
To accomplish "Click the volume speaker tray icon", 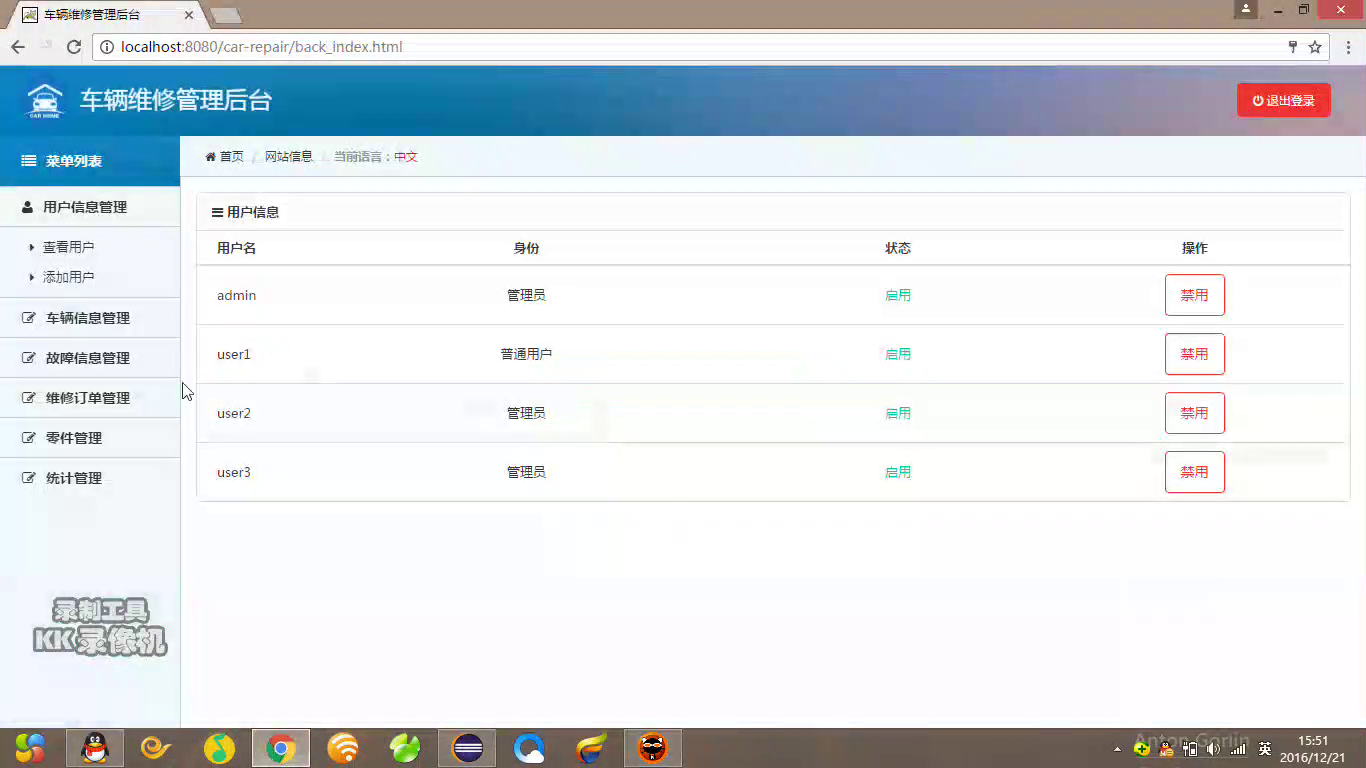I will click(x=1214, y=748).
